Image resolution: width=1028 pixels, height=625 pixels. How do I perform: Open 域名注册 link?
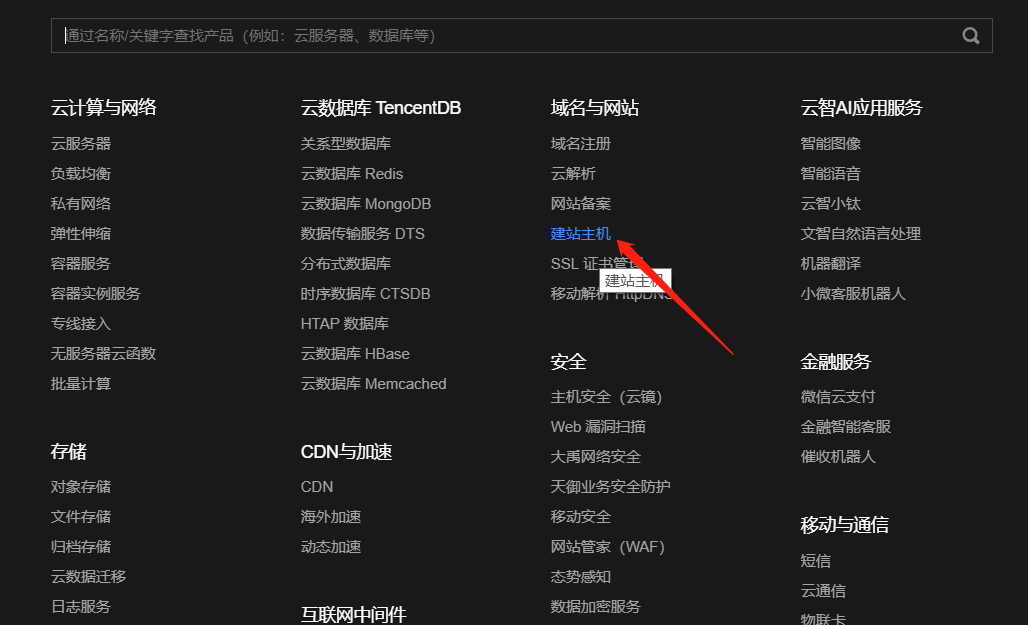coord(580,144)
